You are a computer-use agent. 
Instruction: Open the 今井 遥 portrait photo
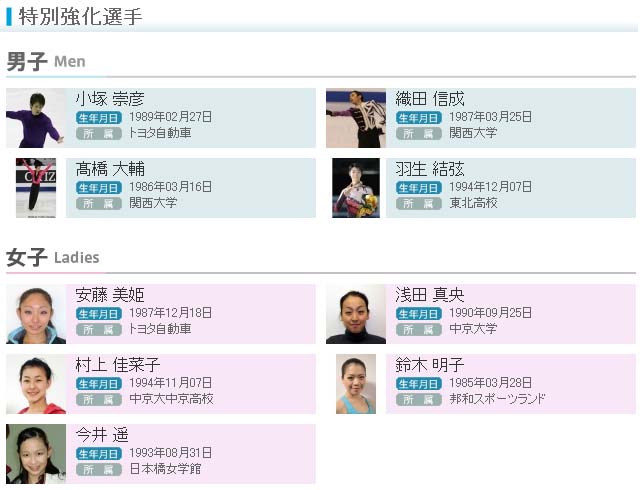click(35, 454)
